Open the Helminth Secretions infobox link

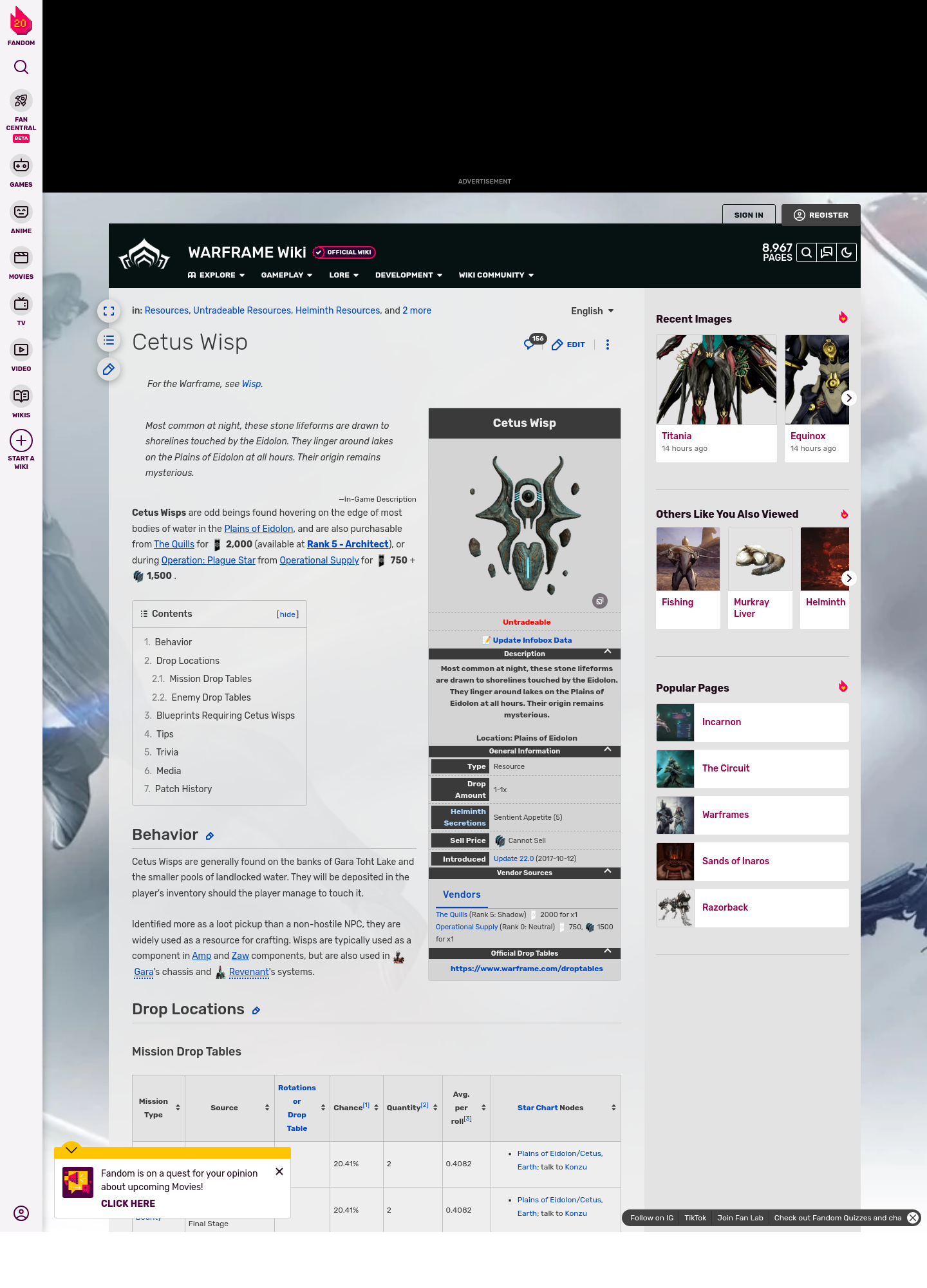465,817
